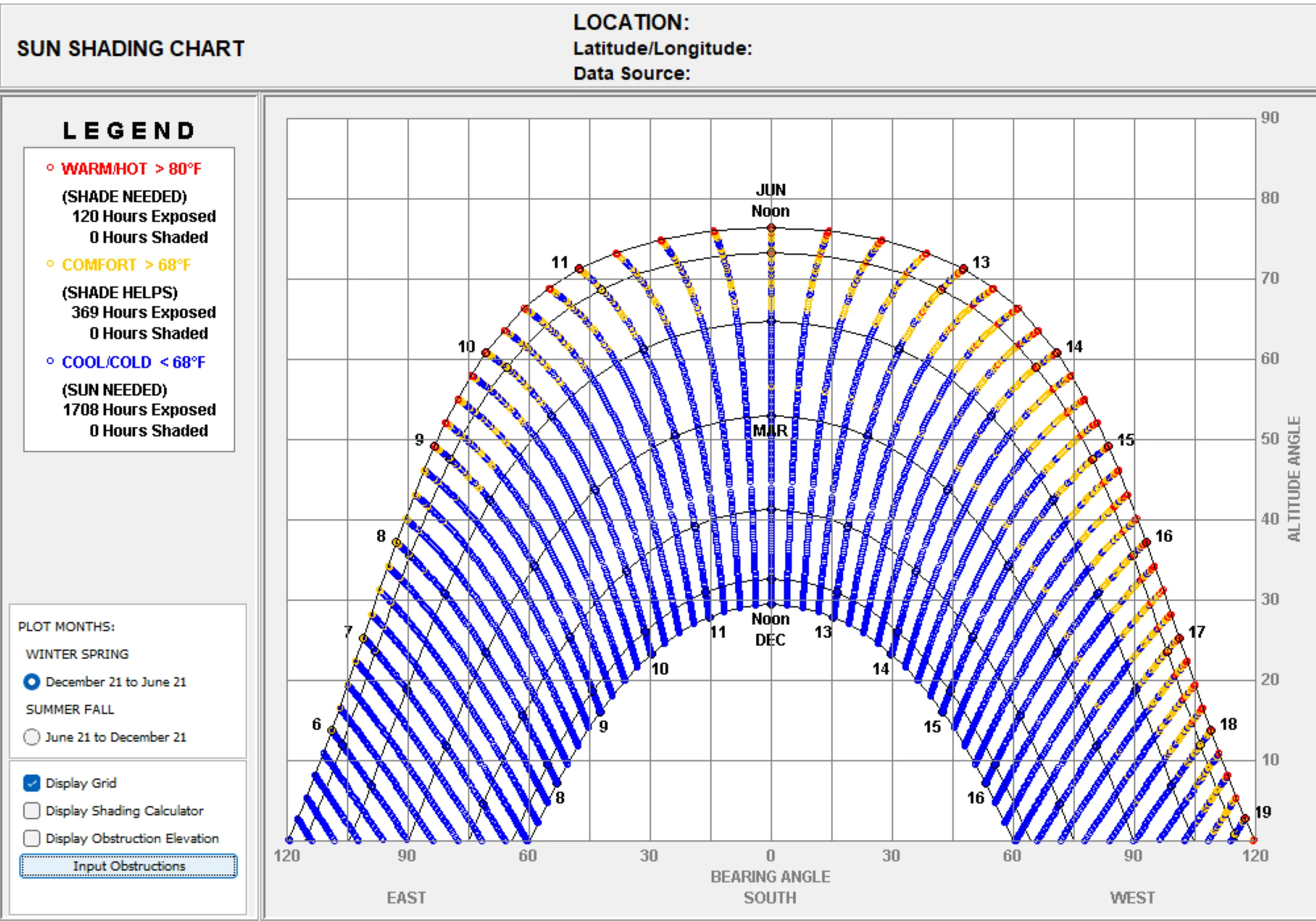Uncheck the Display Grid checkbox
The image size is (1316, 921).
[x=32, y=783]
